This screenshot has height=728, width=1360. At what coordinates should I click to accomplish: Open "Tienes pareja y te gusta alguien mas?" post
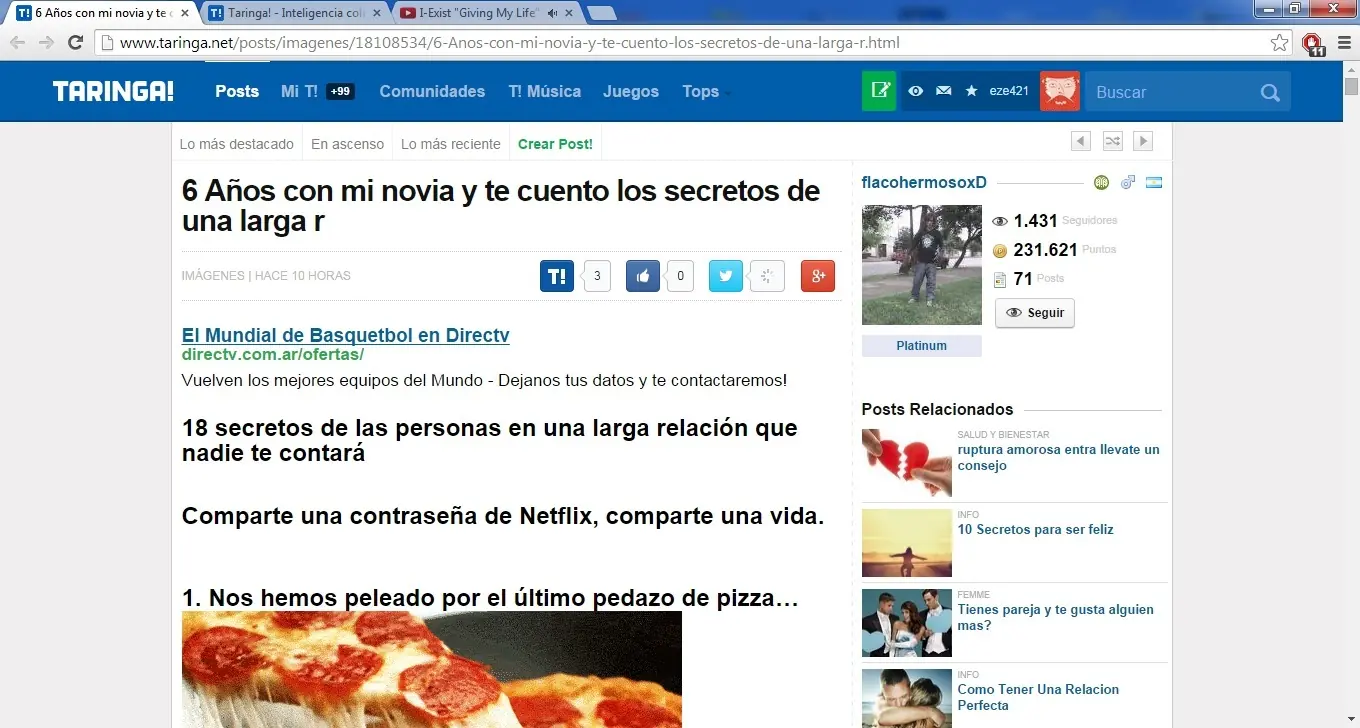1056,618
